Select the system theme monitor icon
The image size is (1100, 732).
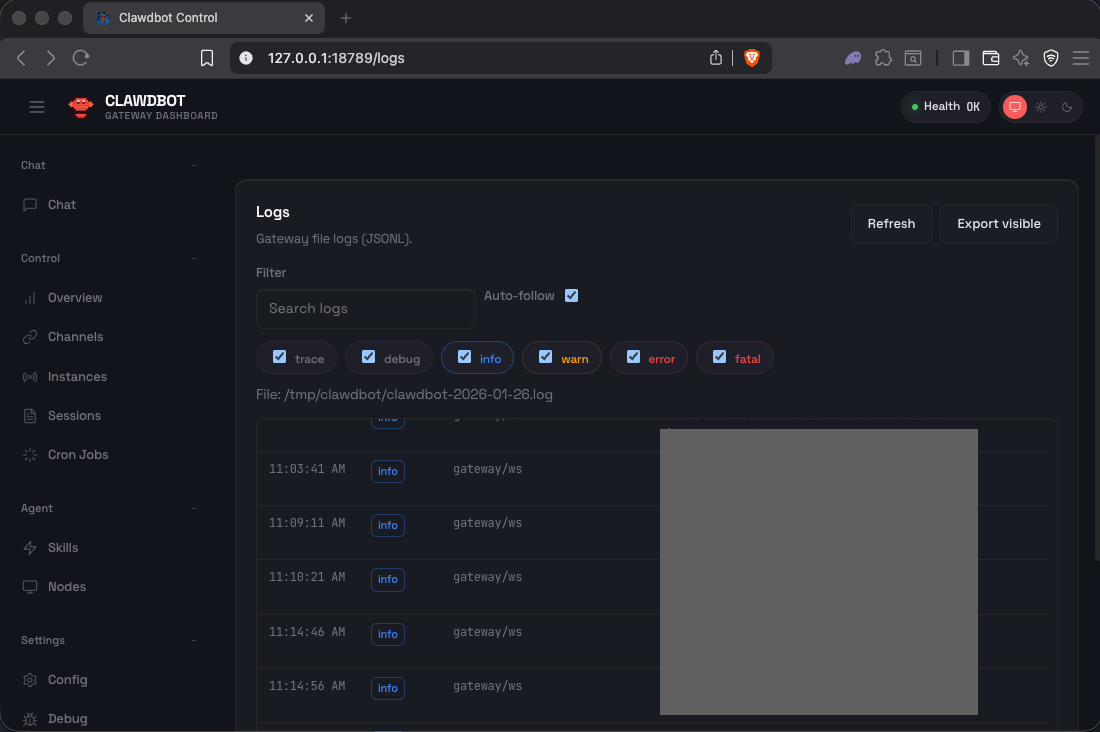1014,107
